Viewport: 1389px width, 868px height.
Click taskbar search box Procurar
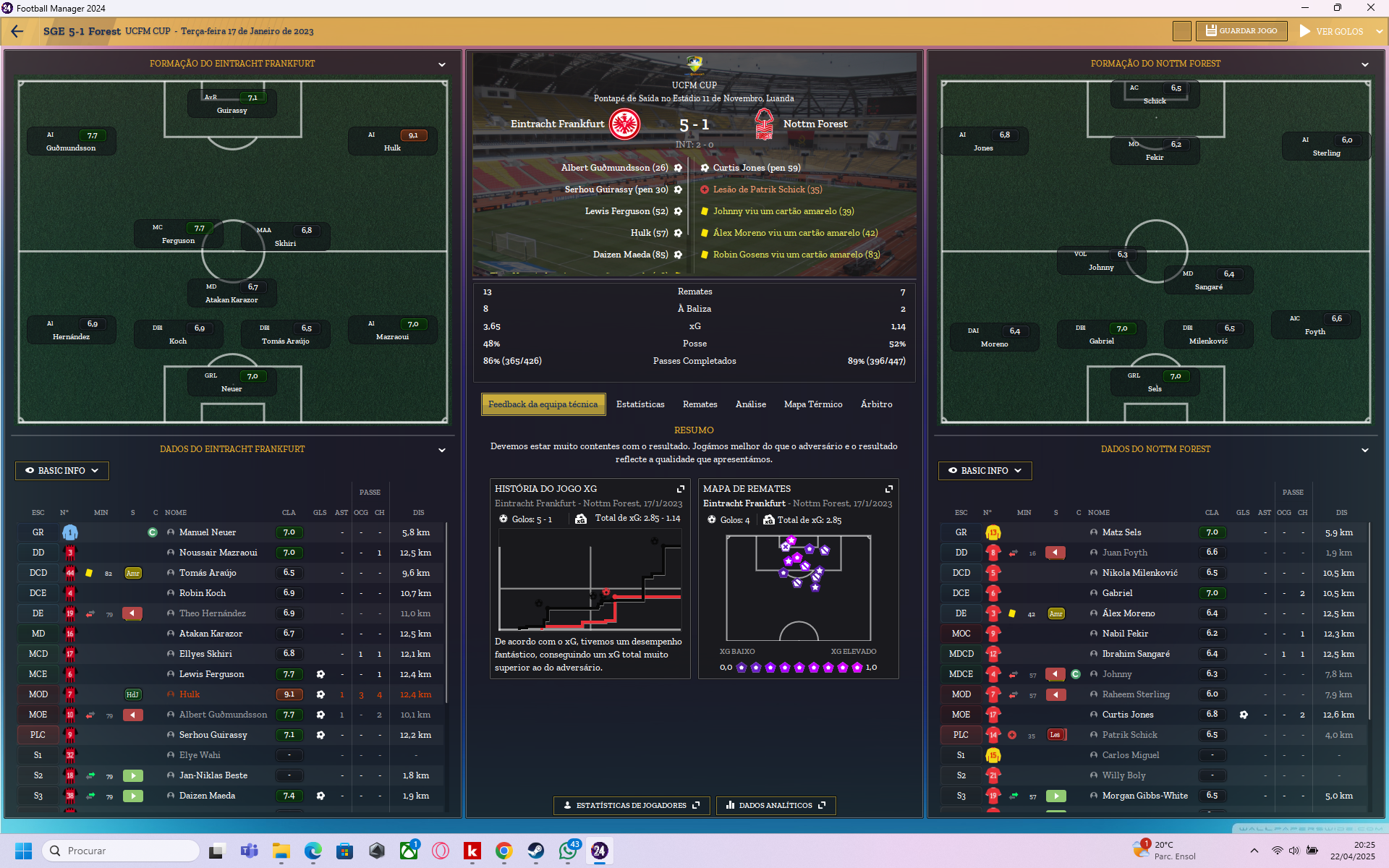click(x=121, y=851)
